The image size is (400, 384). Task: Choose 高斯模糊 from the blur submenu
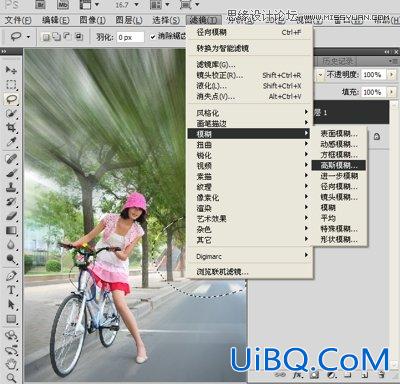(339, 165)
